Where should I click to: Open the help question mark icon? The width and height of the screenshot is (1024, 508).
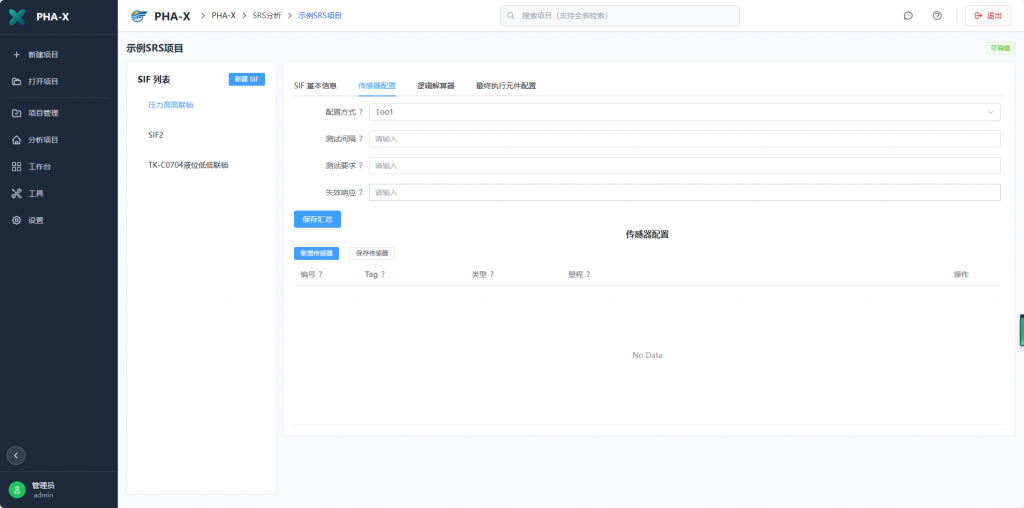tap(937, 15)
